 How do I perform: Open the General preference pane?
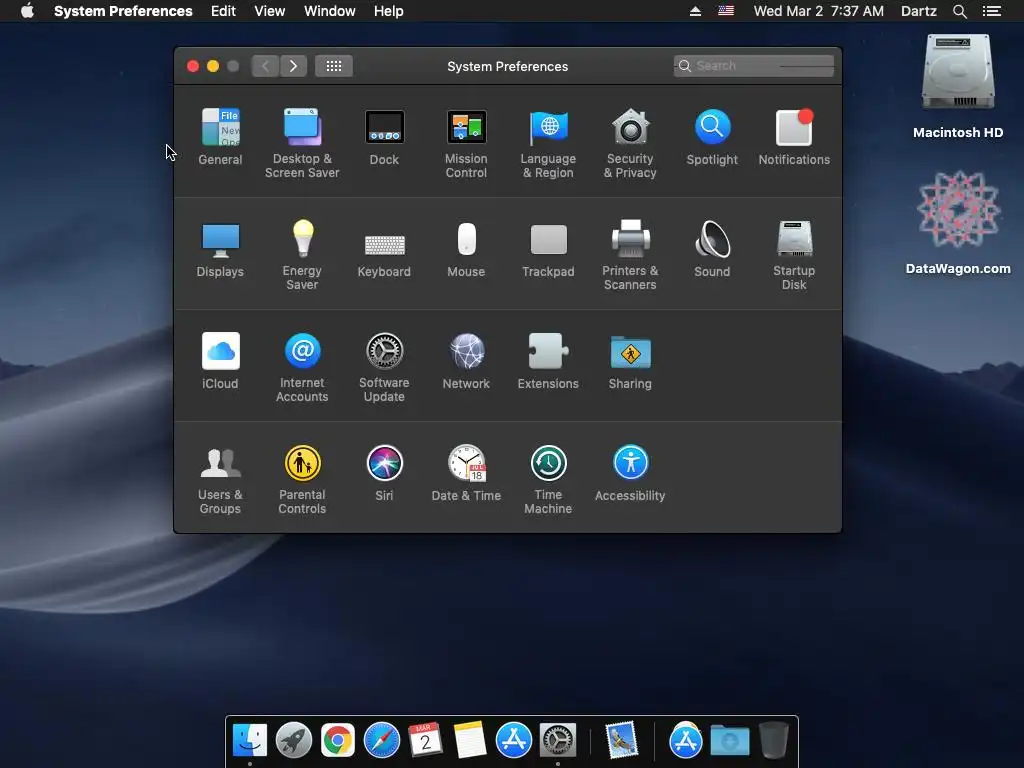[220, 136]
